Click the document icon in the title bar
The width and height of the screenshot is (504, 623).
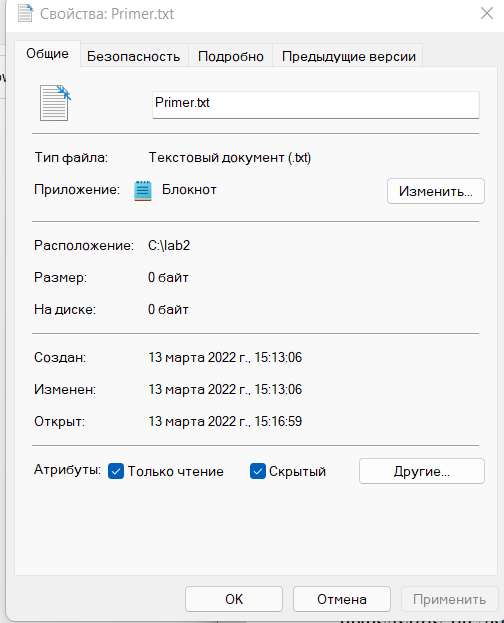pos(25,13)
